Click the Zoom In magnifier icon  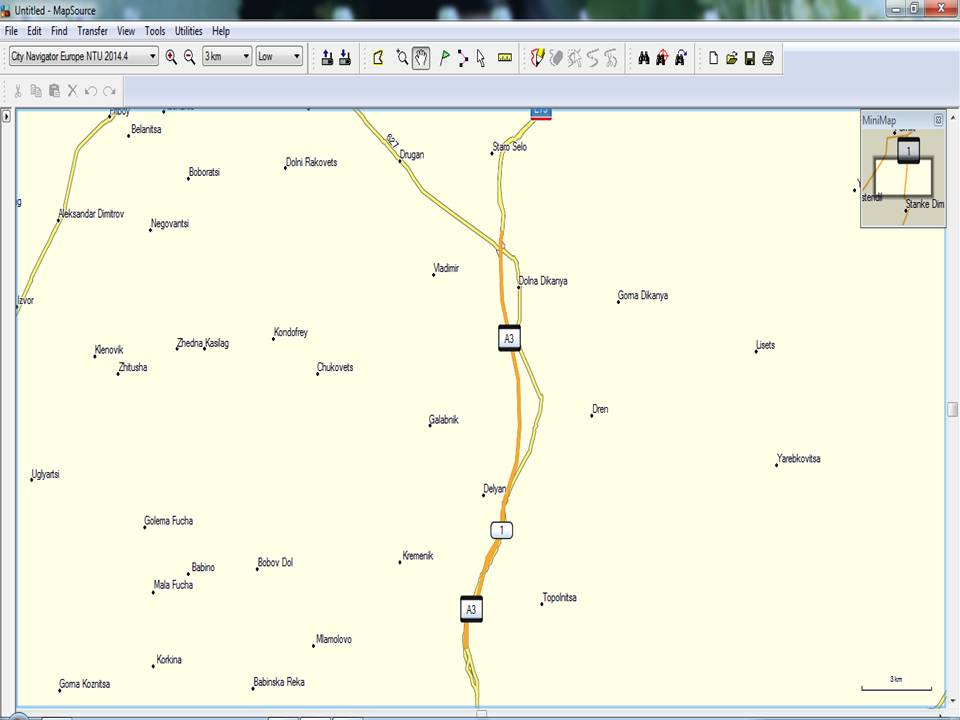[x=171, y=57]
